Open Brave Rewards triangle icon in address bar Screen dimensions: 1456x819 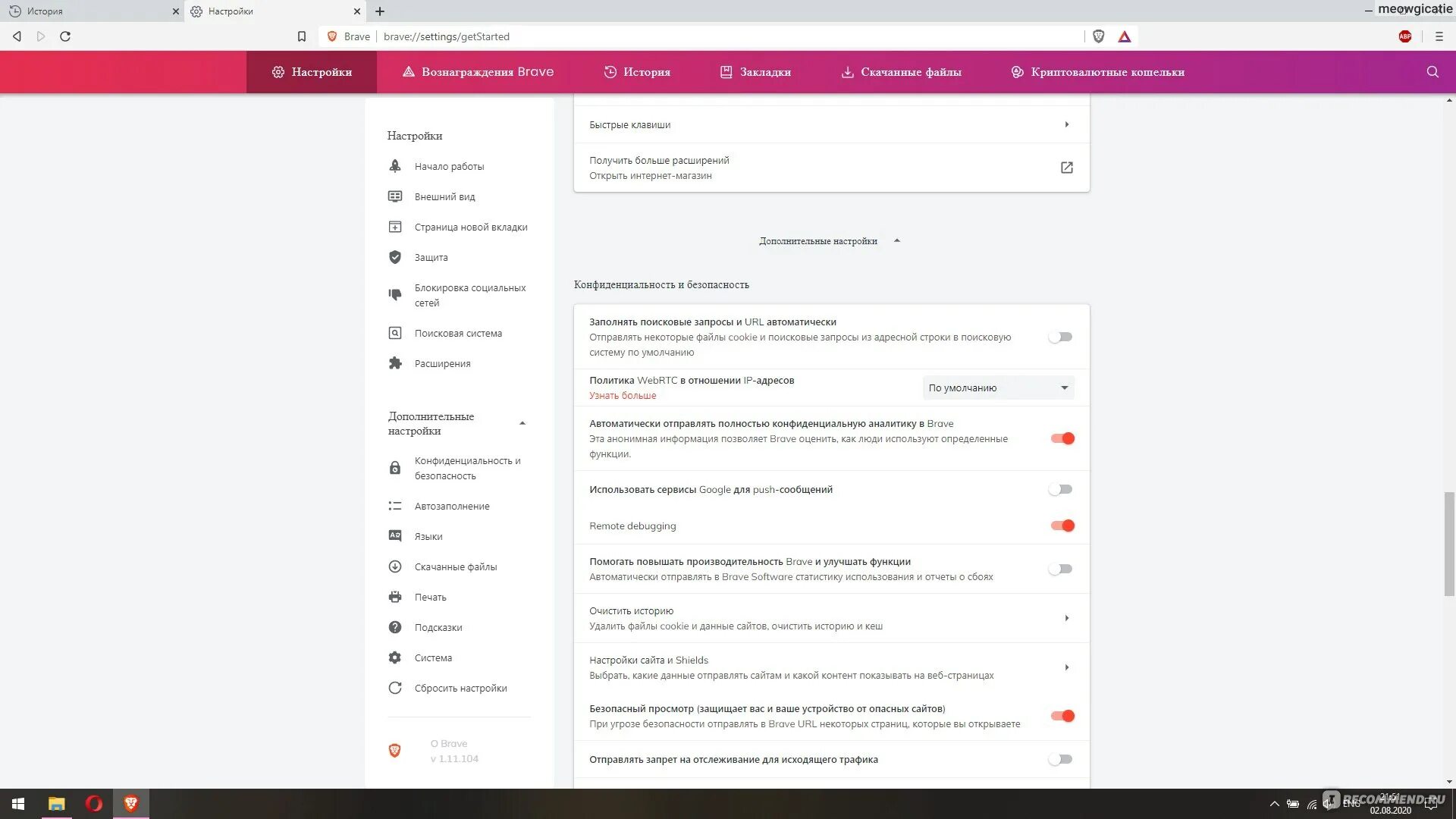[1125, 36]
